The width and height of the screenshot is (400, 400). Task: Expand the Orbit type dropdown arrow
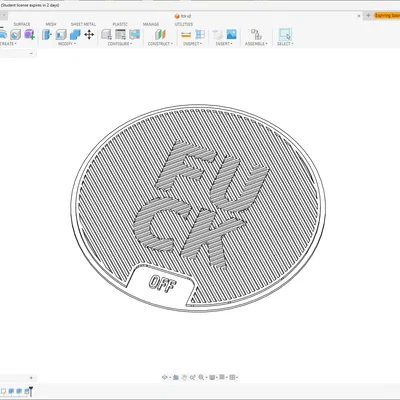click(169, 378)
